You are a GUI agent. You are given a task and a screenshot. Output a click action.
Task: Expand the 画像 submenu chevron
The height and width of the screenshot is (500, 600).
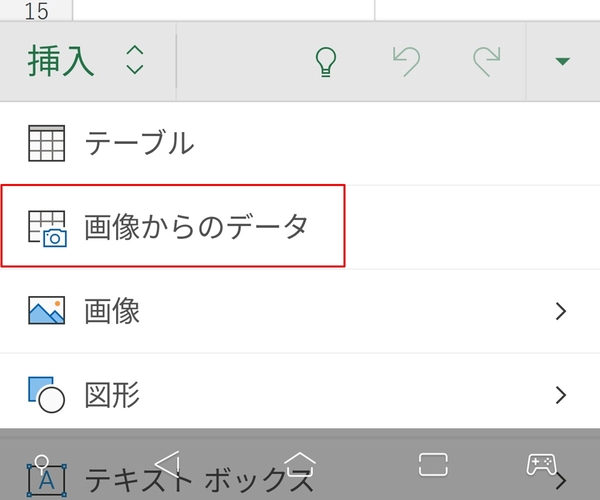[561, 311]
